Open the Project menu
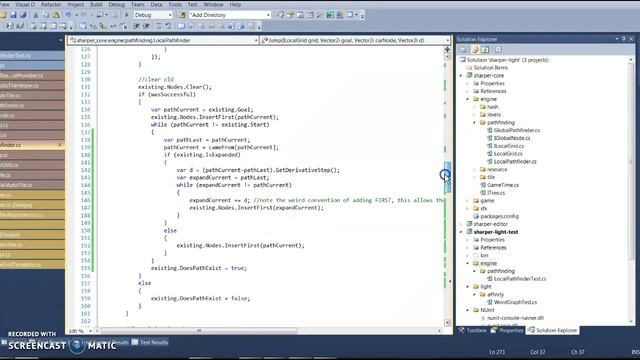Viewport: 640px width, 360px height. (x=76, y=4)
